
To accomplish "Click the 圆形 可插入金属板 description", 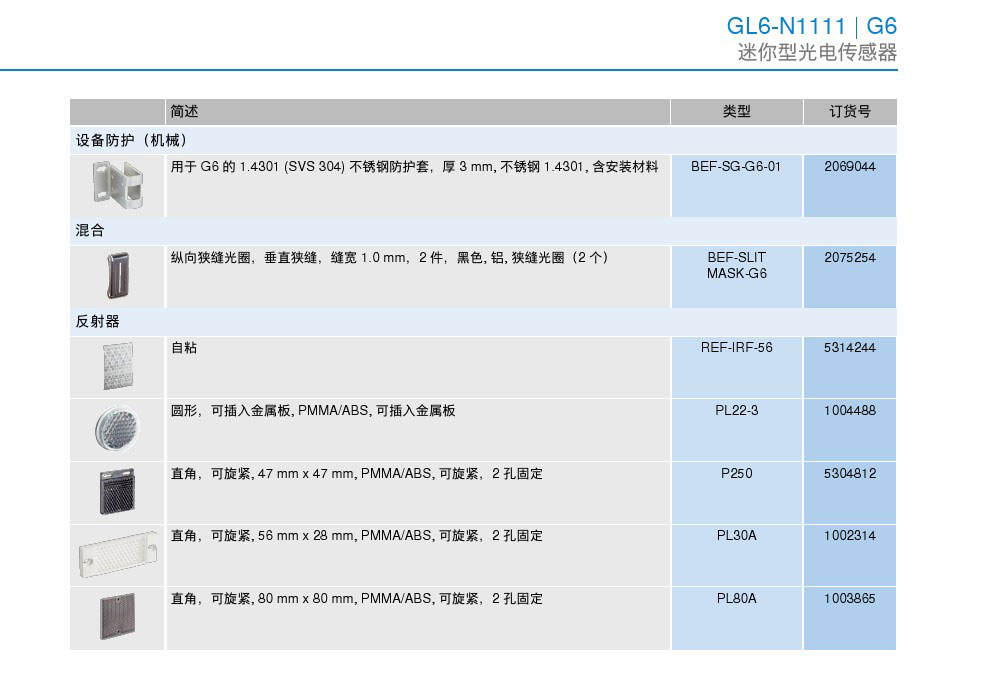I will tap(313, 411).
